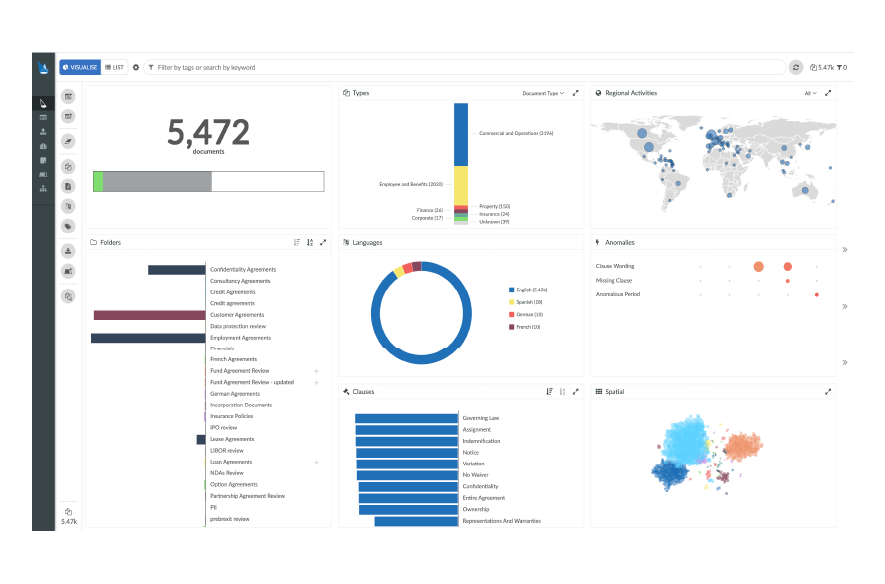Click the gray segment of the documents progress bar
885x584 pixels.
click(157, 182)
